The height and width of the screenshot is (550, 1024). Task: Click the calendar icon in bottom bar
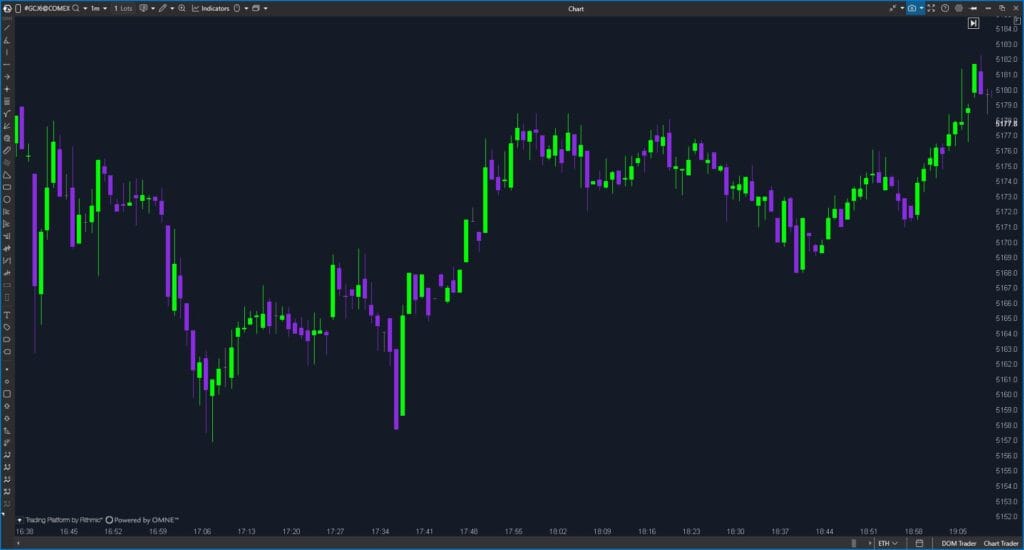(919, 543)
